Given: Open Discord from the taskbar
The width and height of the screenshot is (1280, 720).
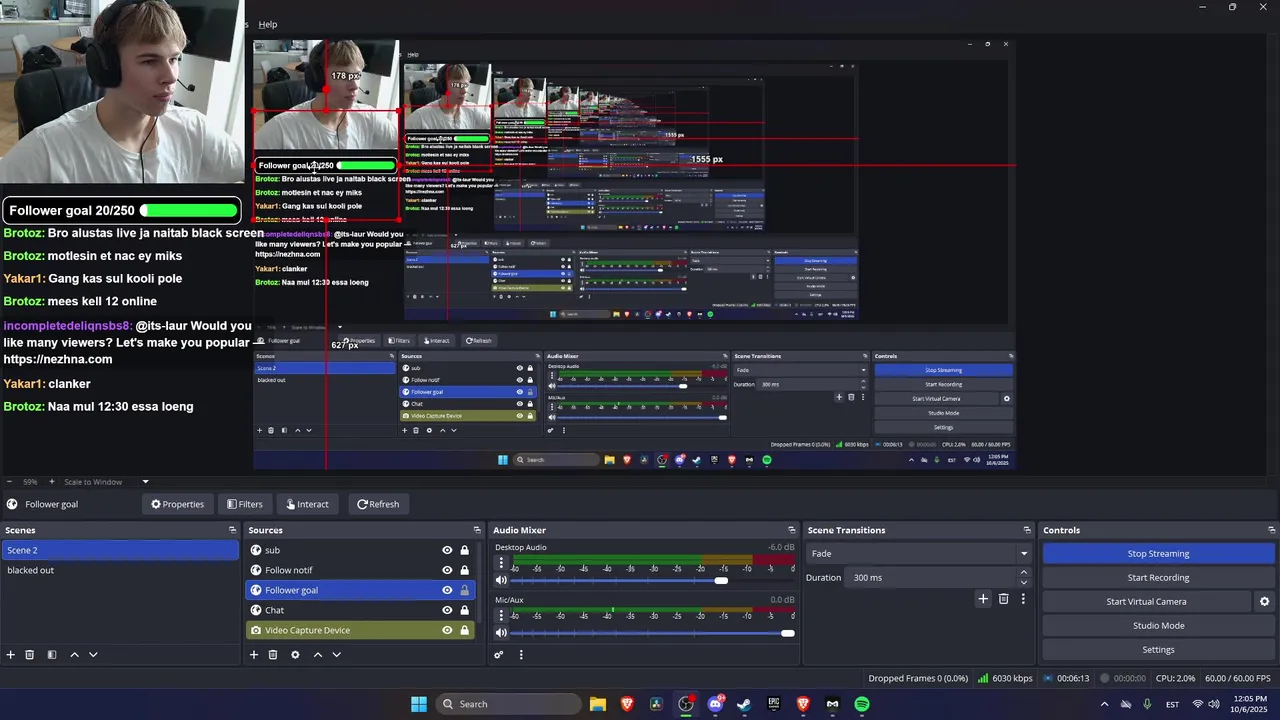Looking at the screenshot, I should (715, 704).
